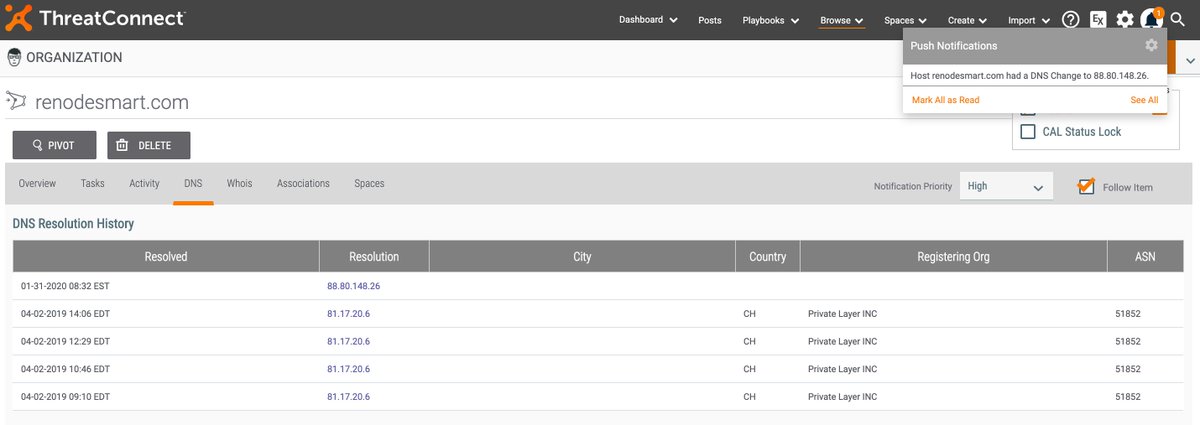Click Mark All as Read
Viewport: 1200px width, 425px height.
(945, 100)
